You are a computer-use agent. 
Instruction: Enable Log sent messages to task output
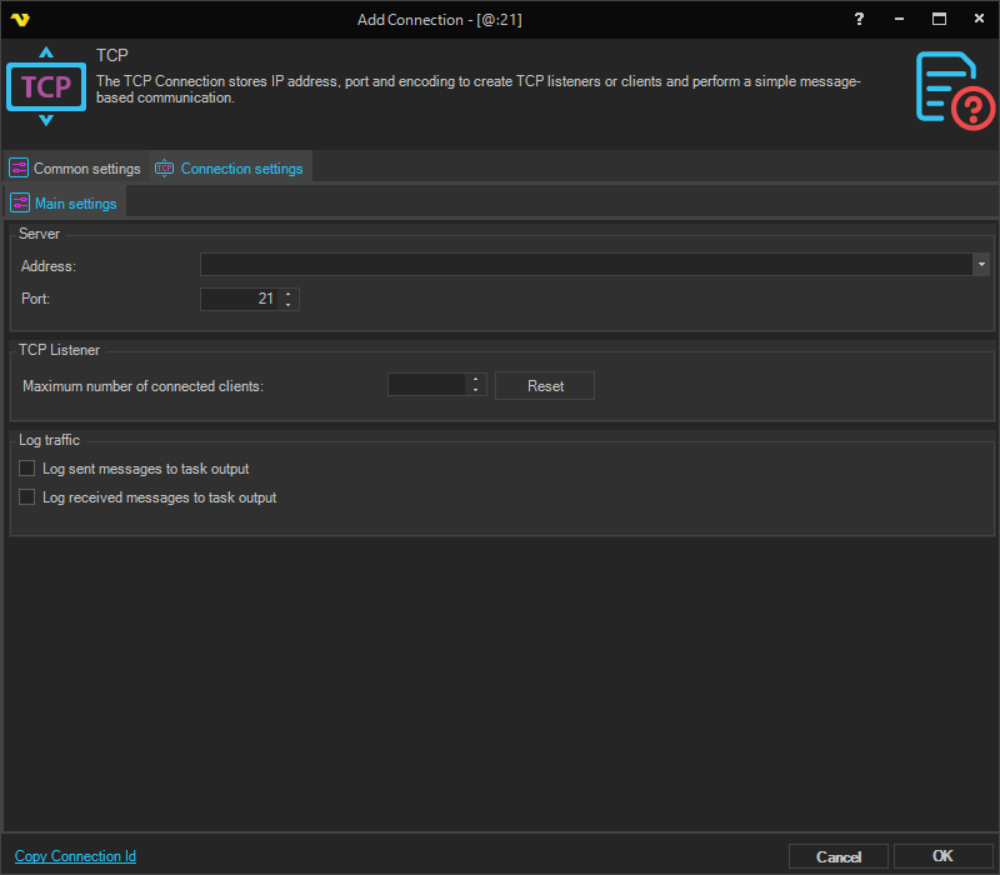27,468
